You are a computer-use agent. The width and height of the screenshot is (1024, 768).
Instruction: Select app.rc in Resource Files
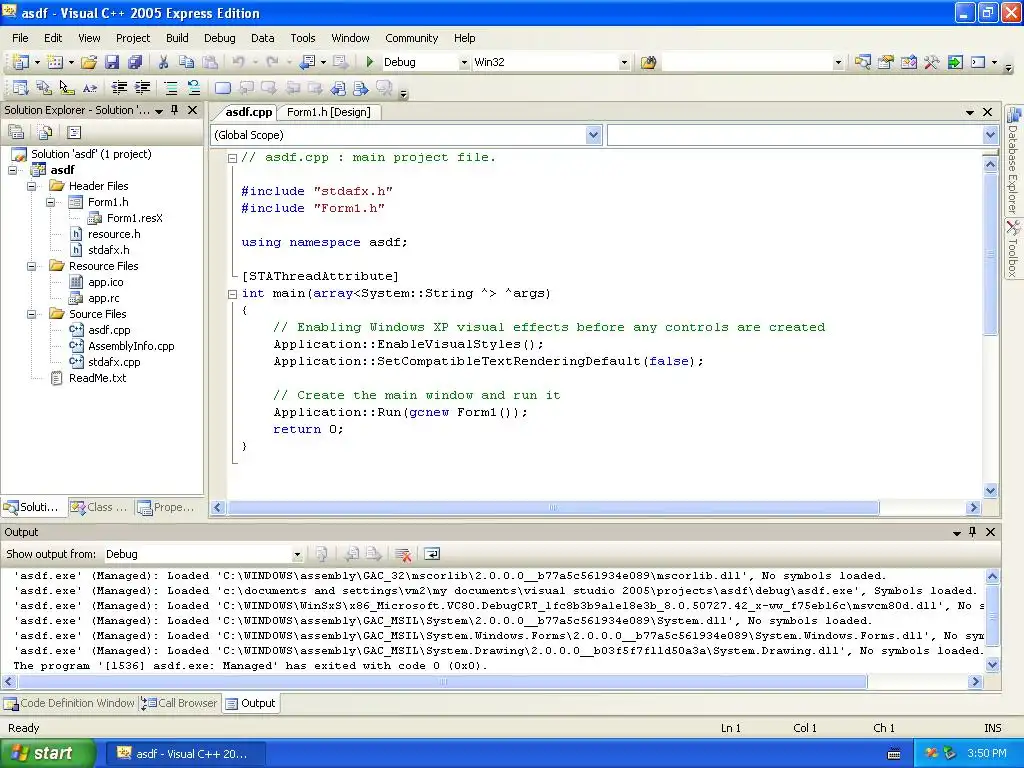[x=104, y=298]
